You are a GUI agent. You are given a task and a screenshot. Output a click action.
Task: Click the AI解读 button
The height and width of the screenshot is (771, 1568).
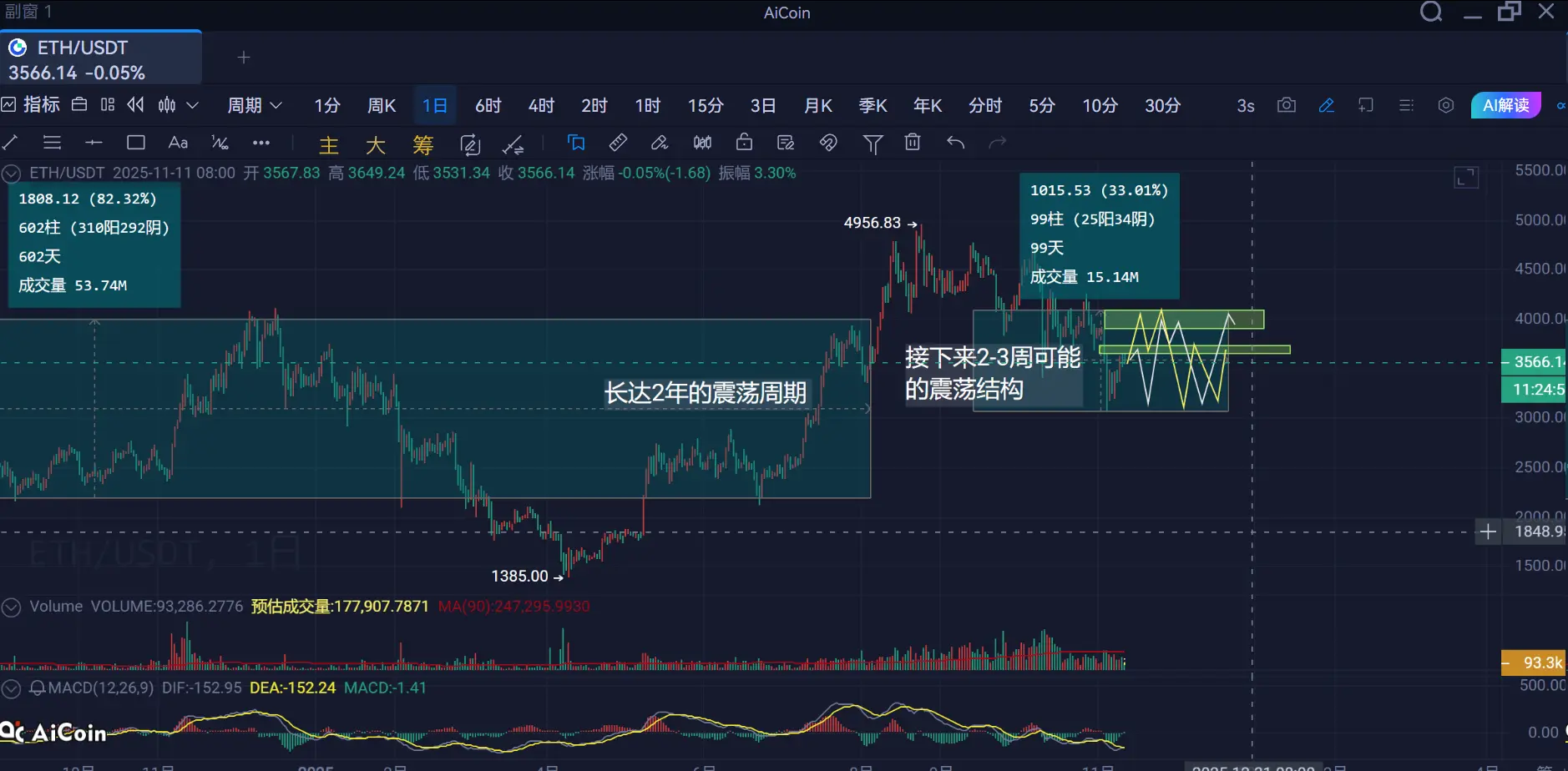coord(1506,105)
